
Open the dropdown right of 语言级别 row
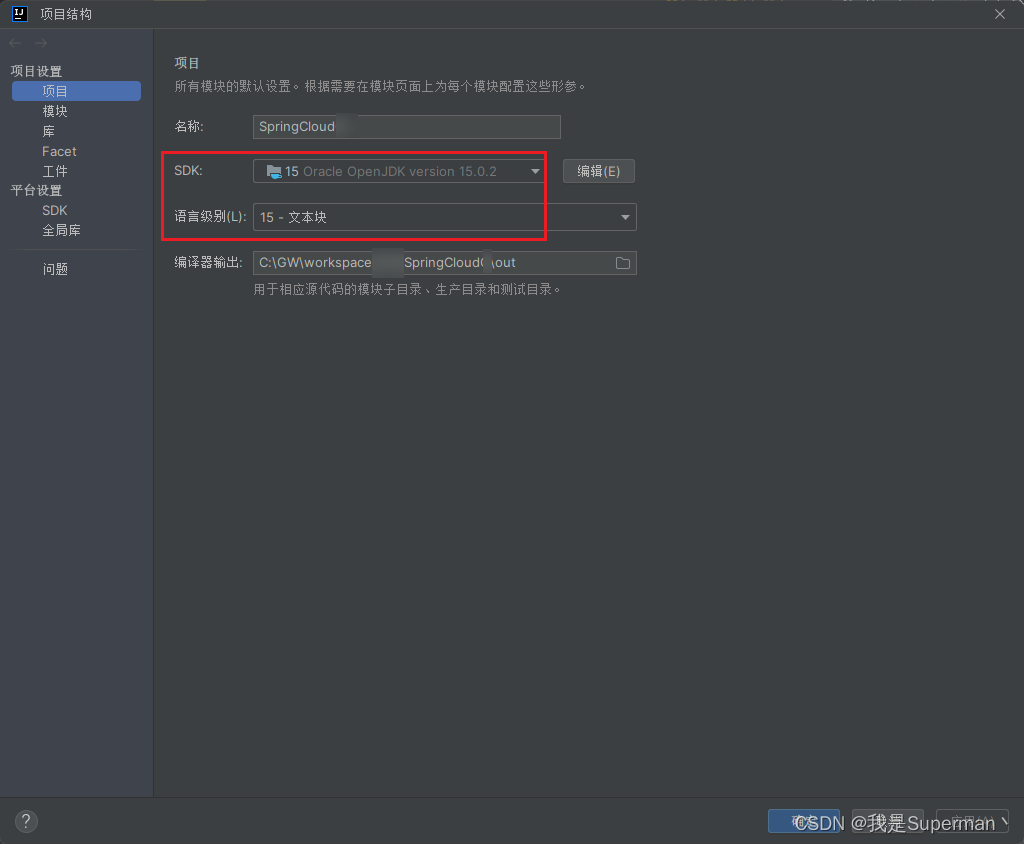pyautogui.click(x=623, y=217)
